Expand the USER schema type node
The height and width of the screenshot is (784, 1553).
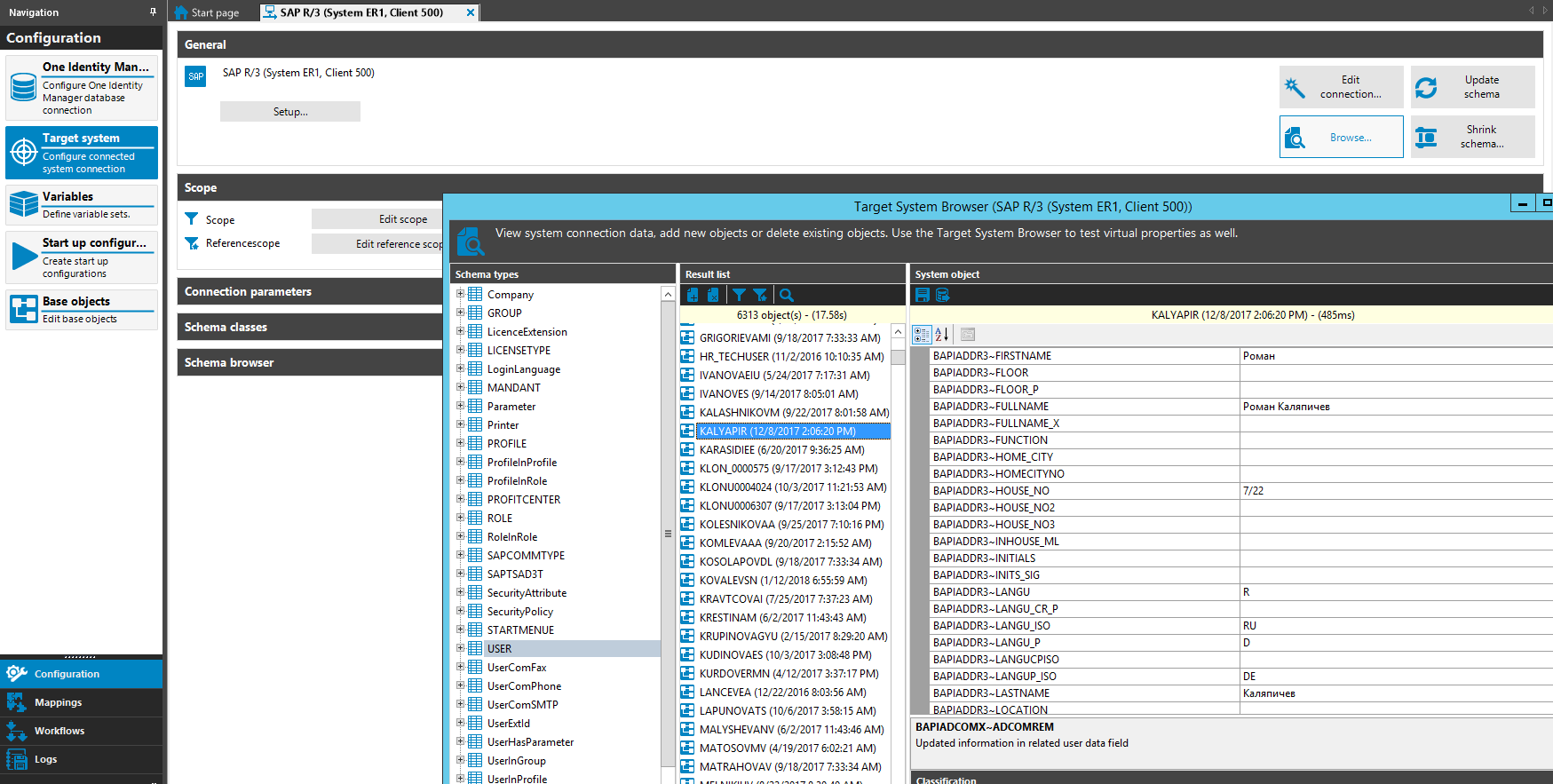point(460,648)
